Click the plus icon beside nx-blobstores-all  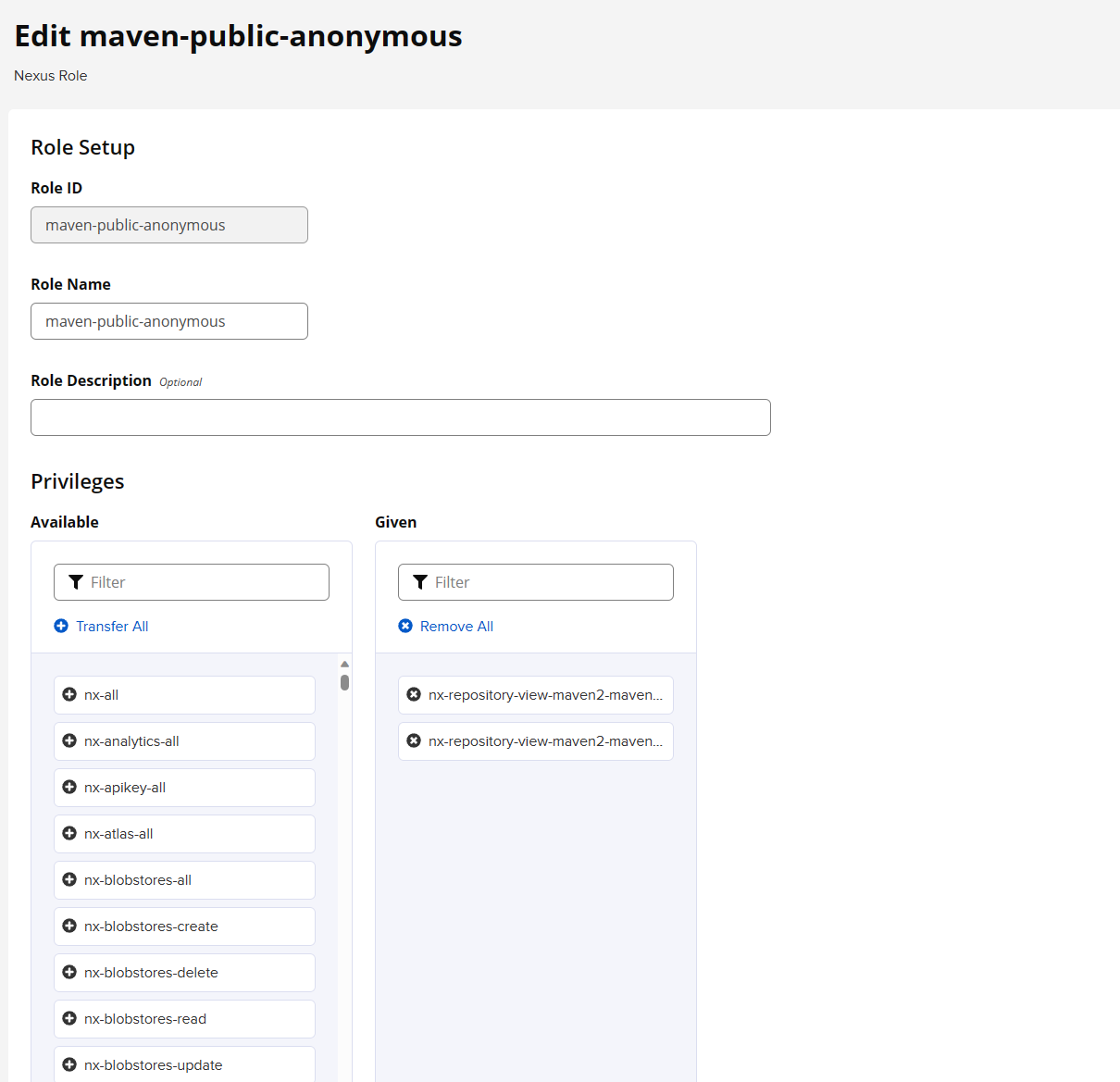click(x=69, y=879)
